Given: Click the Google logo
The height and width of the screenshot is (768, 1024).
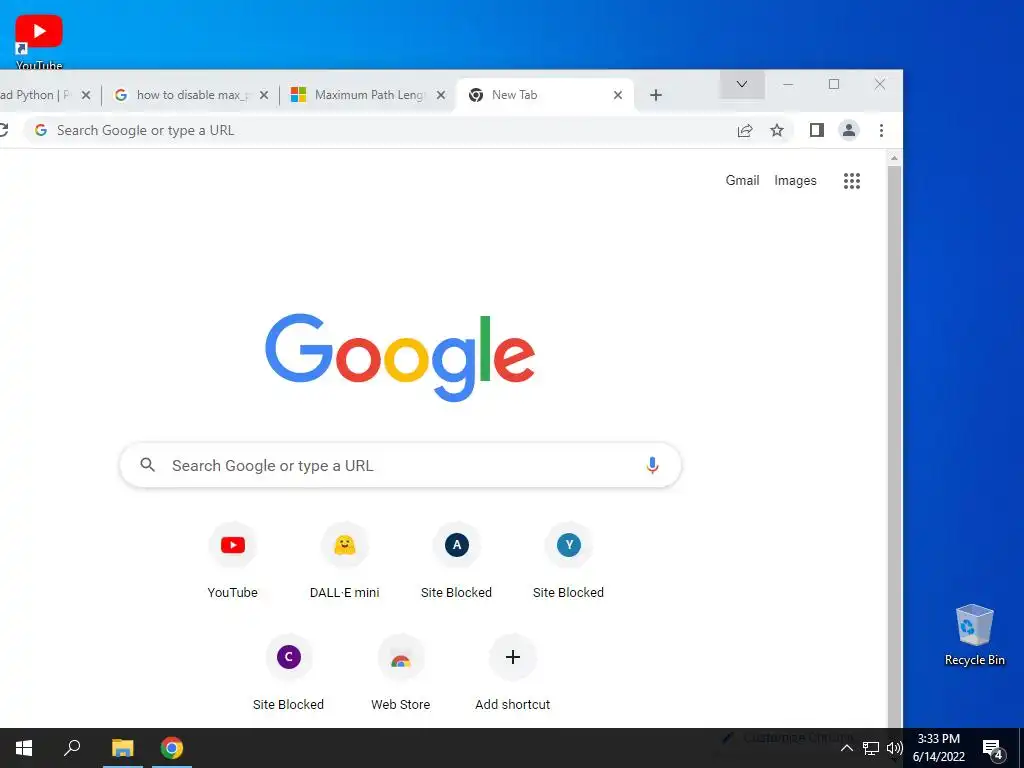Looking at the screenshot, I should 400,357.
